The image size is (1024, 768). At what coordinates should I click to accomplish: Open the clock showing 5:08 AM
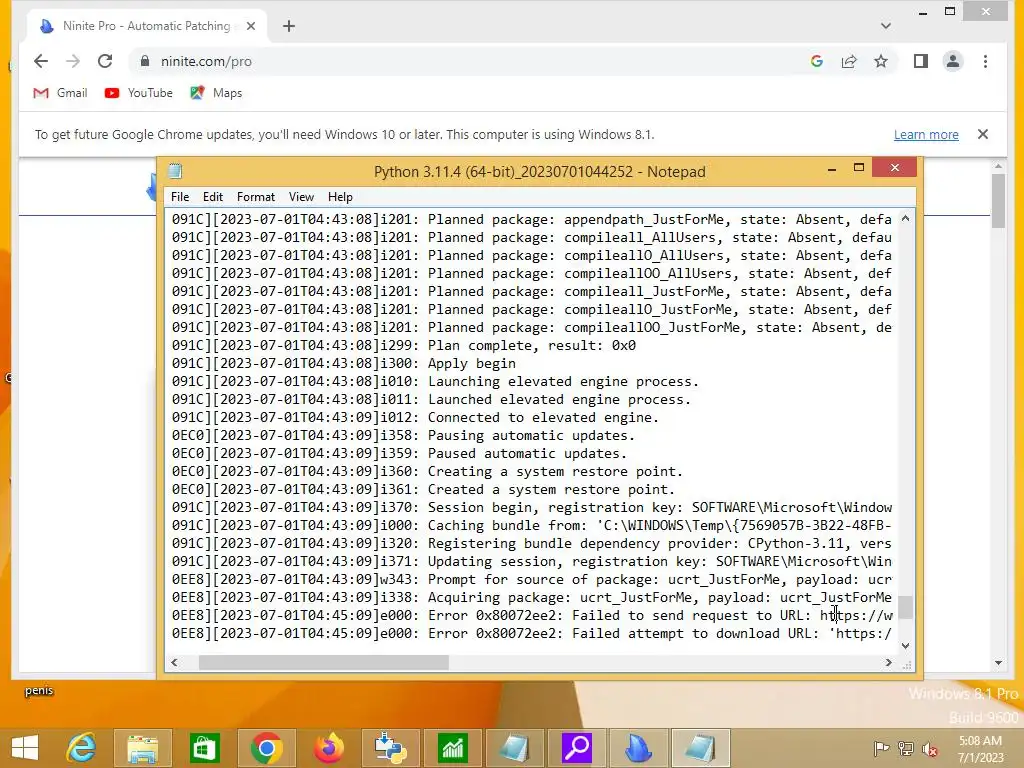980,749
